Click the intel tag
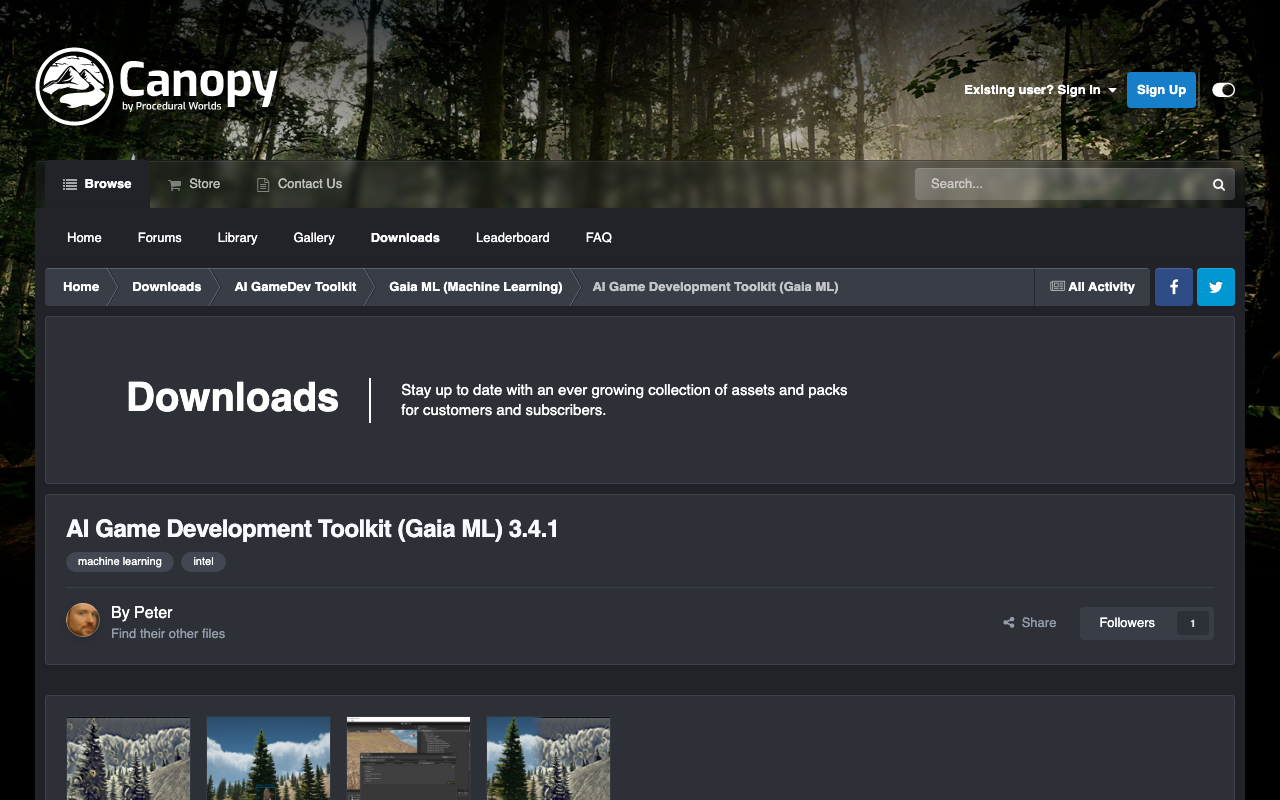 (204, 562)
